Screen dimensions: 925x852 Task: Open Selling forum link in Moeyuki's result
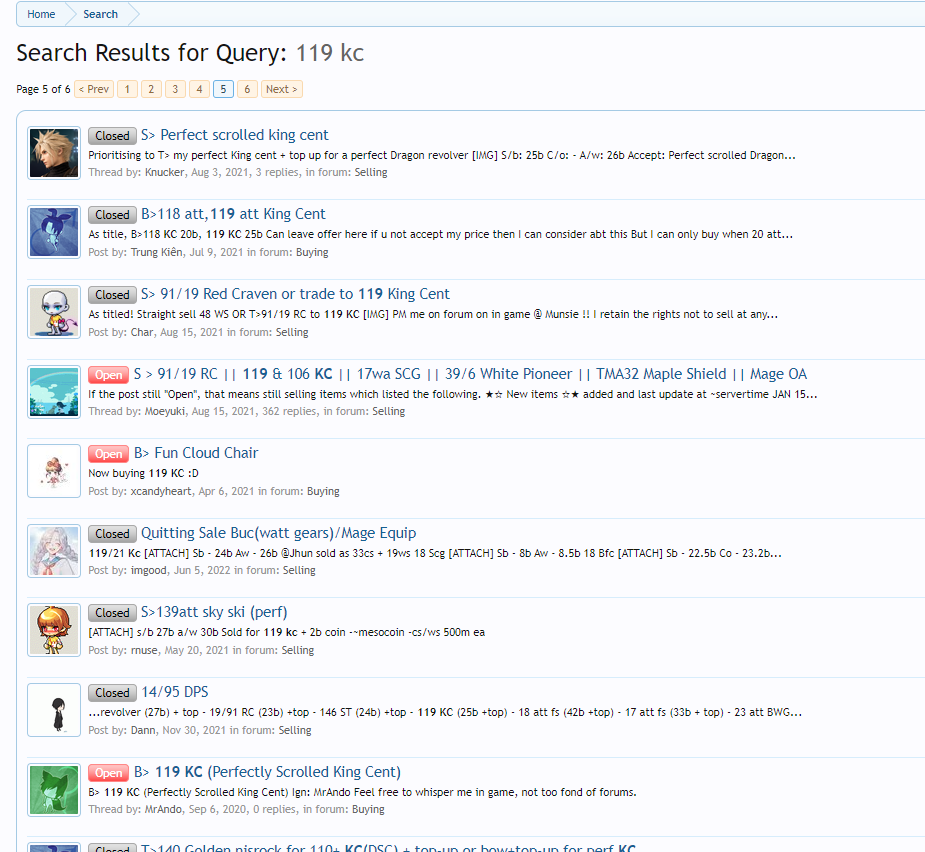[x=388, y=411]
